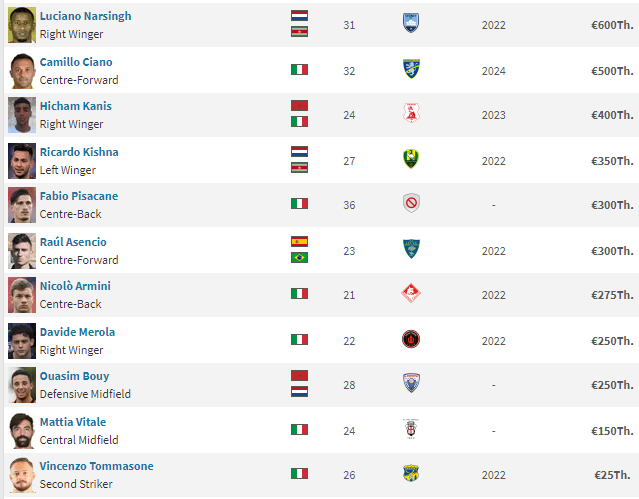Viewport: 639px width, 499px height.
Task: Click Italy flag in Camillo Ciano's row
Action: pyautogui.click(x=299, y=70)
